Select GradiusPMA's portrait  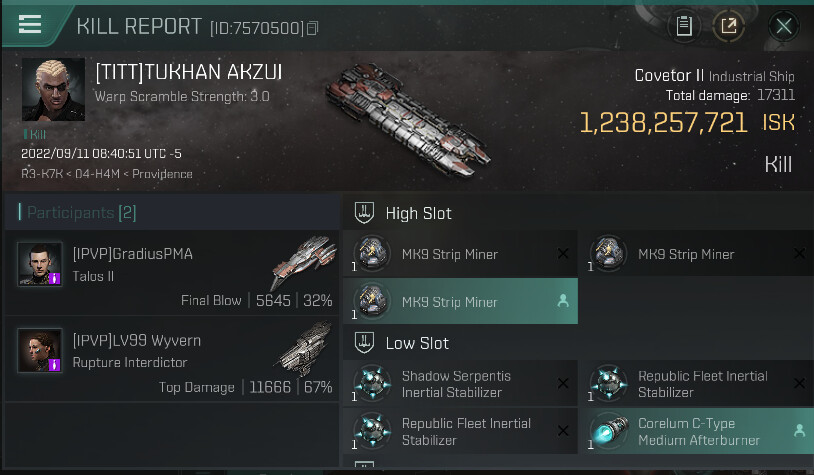tap(39, 264)
